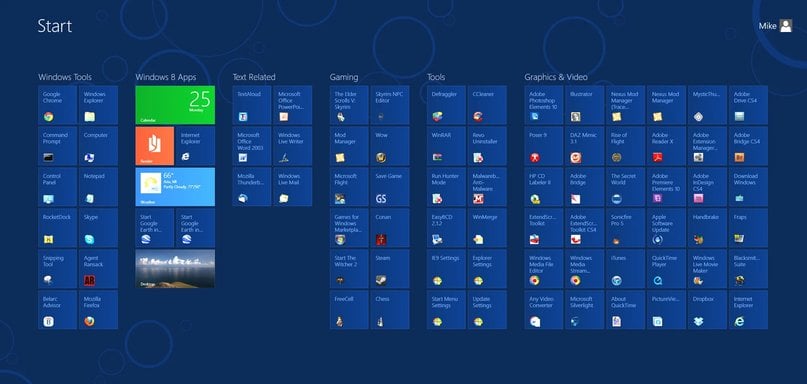Open Defraggler tile
The image size is (807, 384).
pyautogui.click(x=446, y=105)
